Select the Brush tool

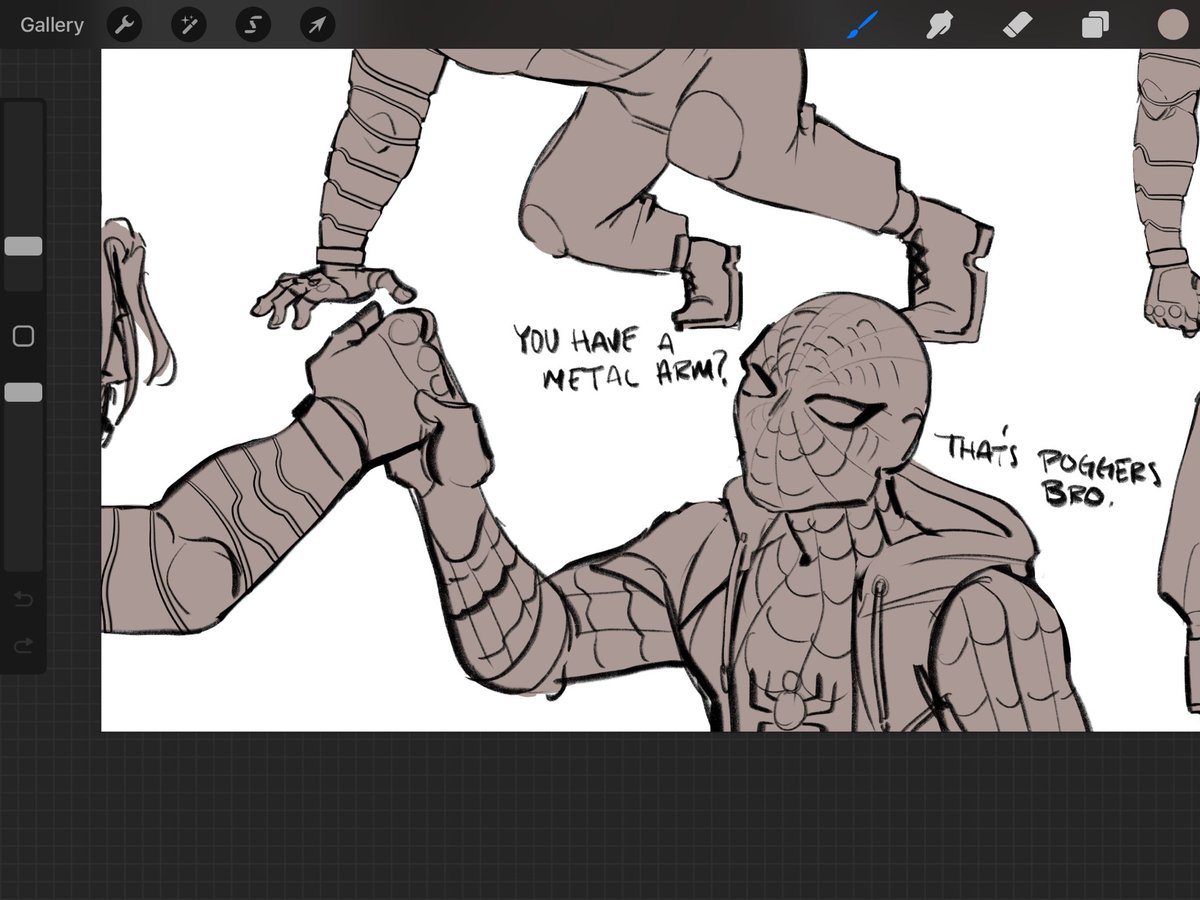pos(861,25)
